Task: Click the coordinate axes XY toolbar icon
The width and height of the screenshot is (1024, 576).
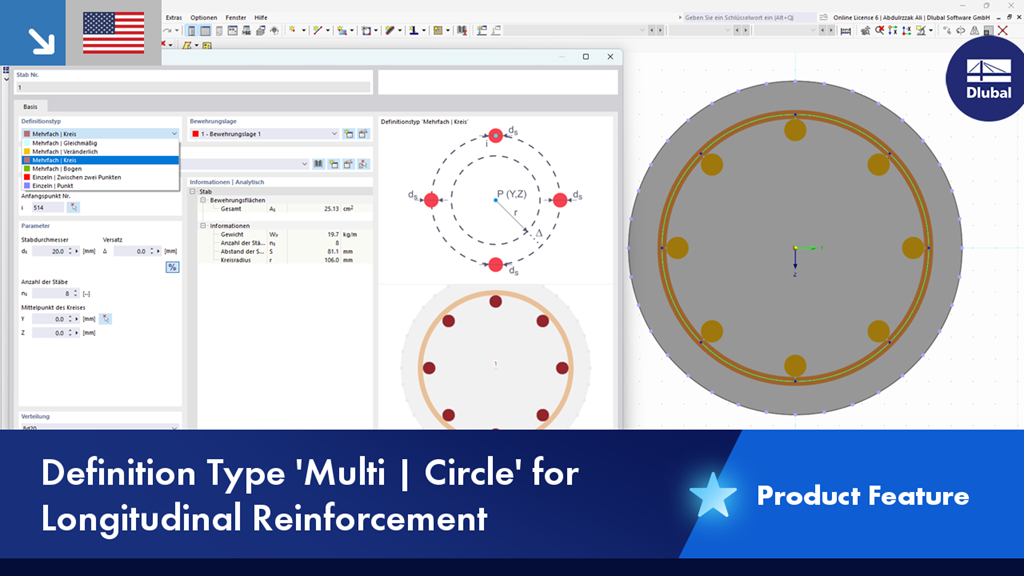Action: [893, 31]
